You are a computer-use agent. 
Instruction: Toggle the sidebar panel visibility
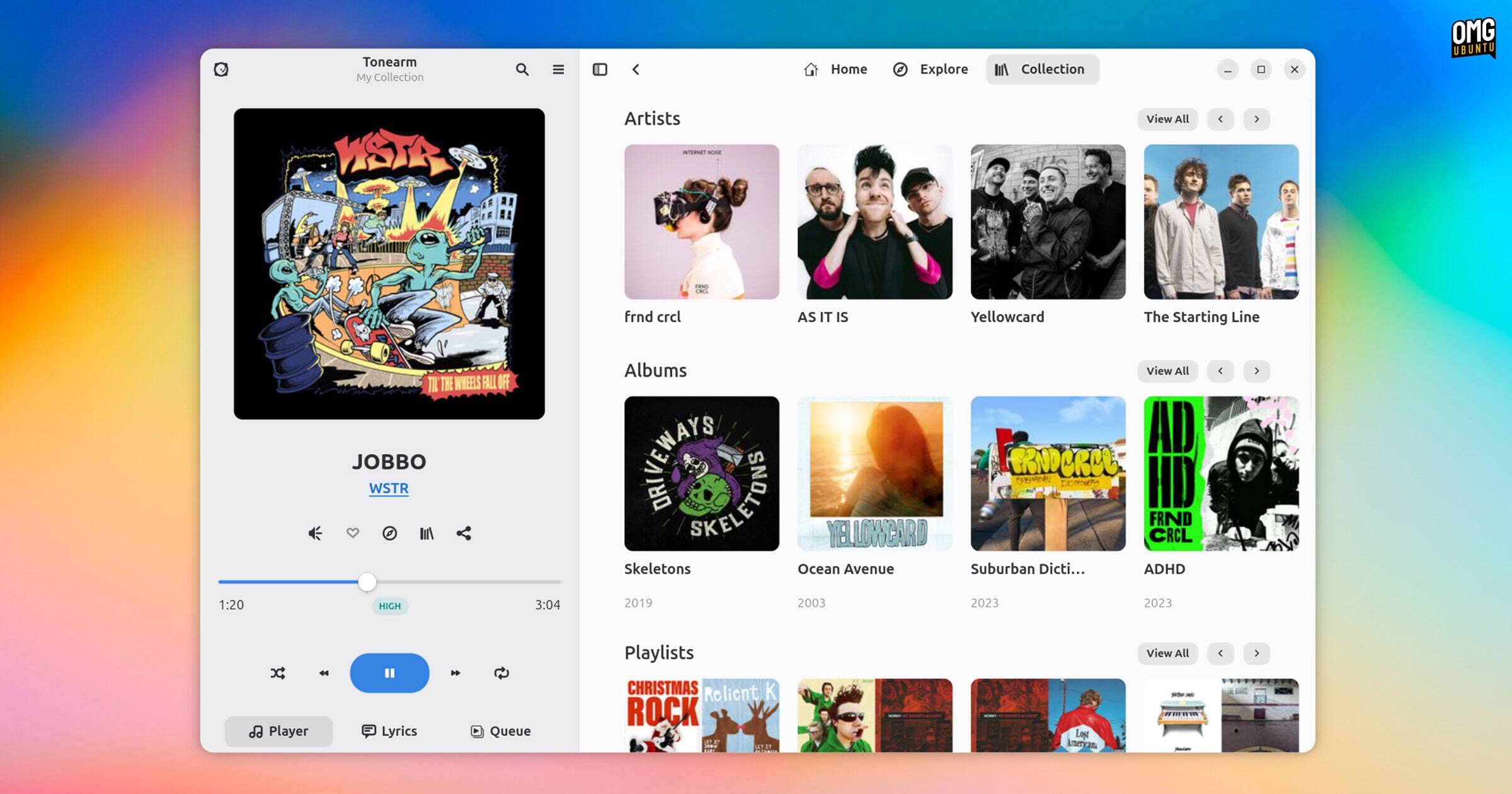[600, 69]
